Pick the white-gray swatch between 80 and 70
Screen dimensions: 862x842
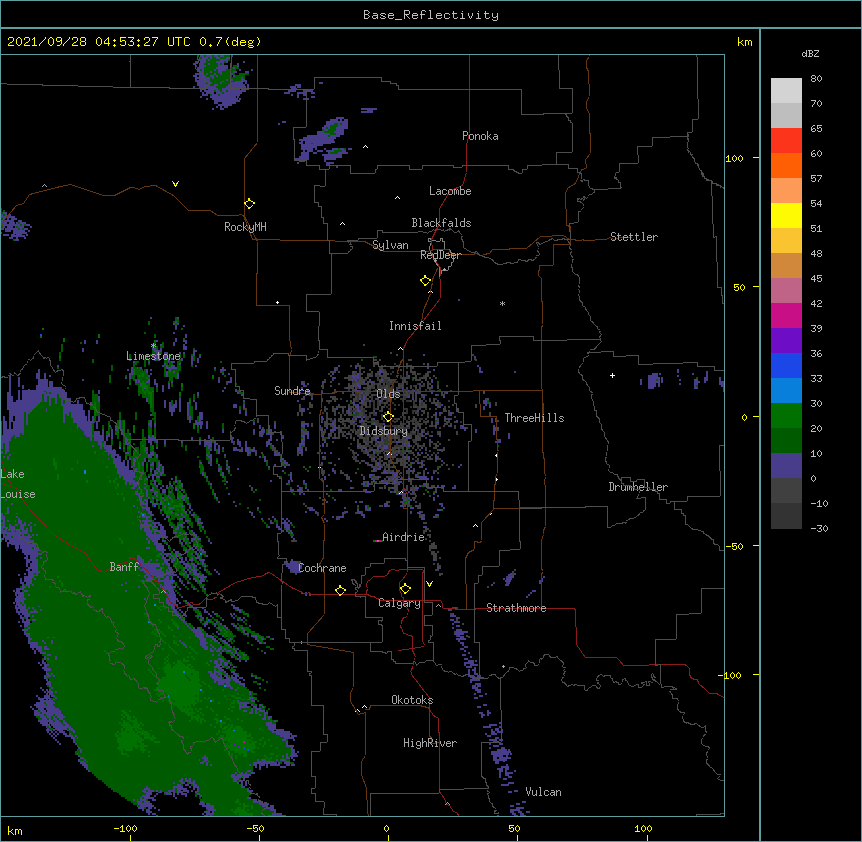pos(786,91)
